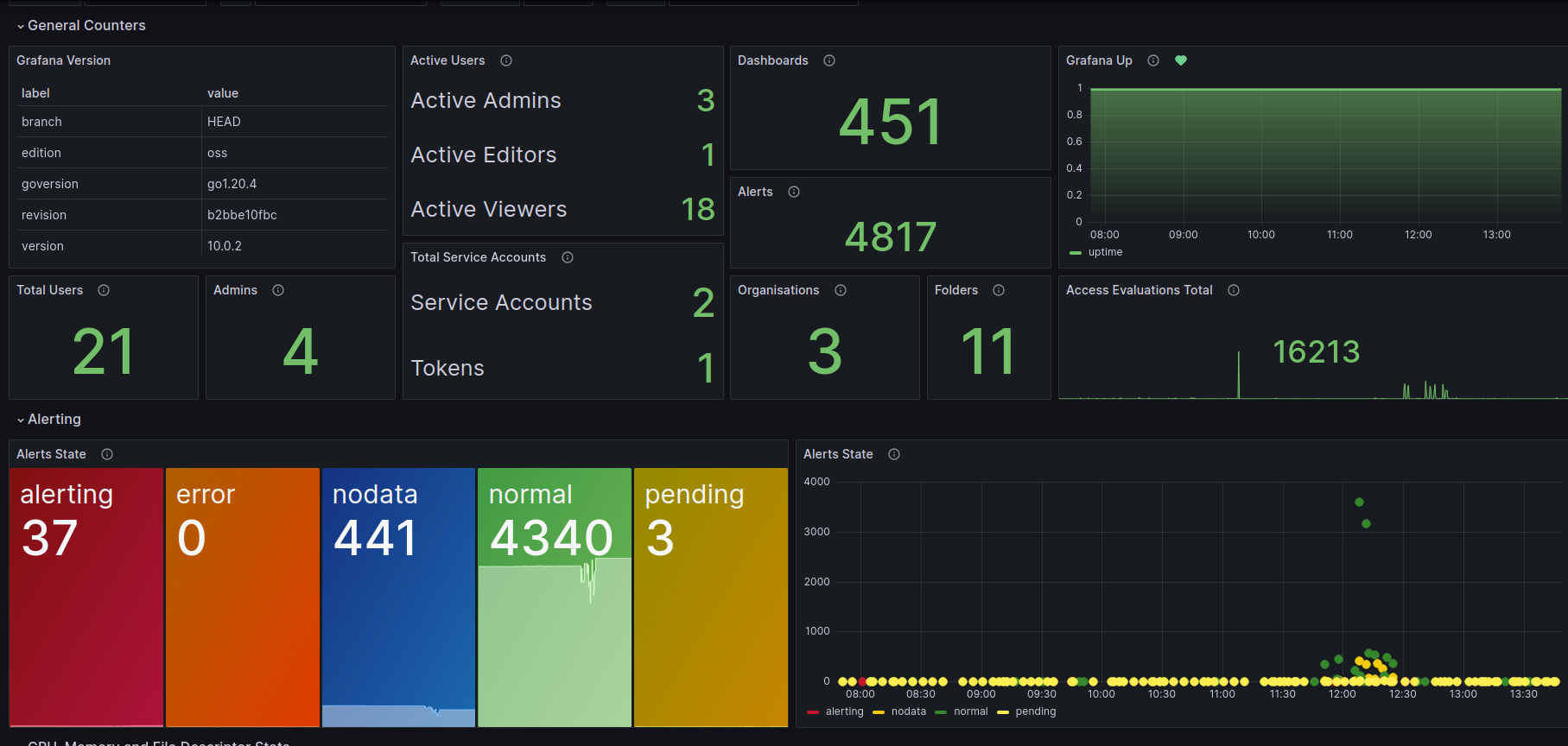This screenshot has height=746, width=1568.
Task: Open the Admins panel title menu
Action: [x=235, y=290]
